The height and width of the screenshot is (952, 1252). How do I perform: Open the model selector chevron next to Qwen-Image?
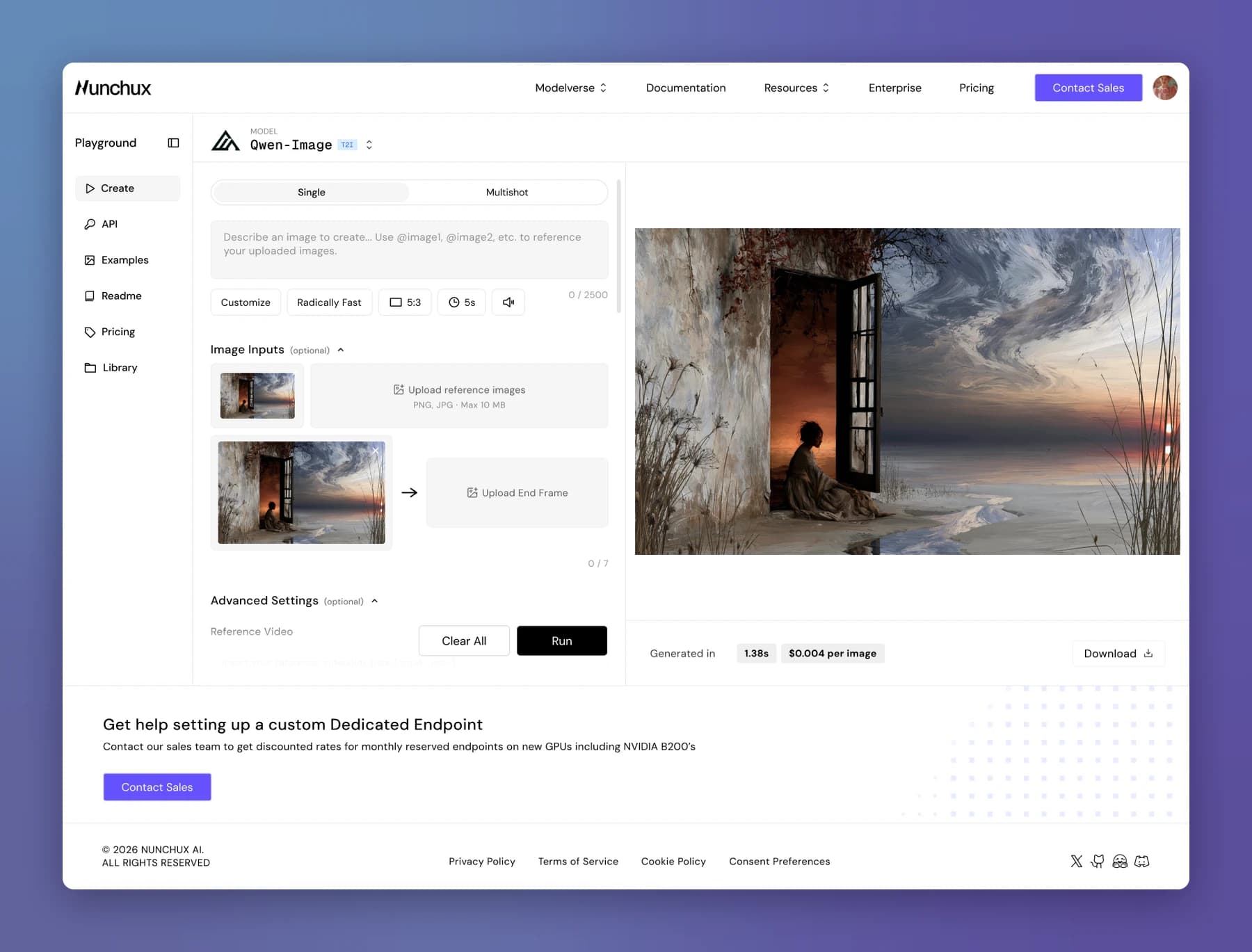click(x=369, y=145)
